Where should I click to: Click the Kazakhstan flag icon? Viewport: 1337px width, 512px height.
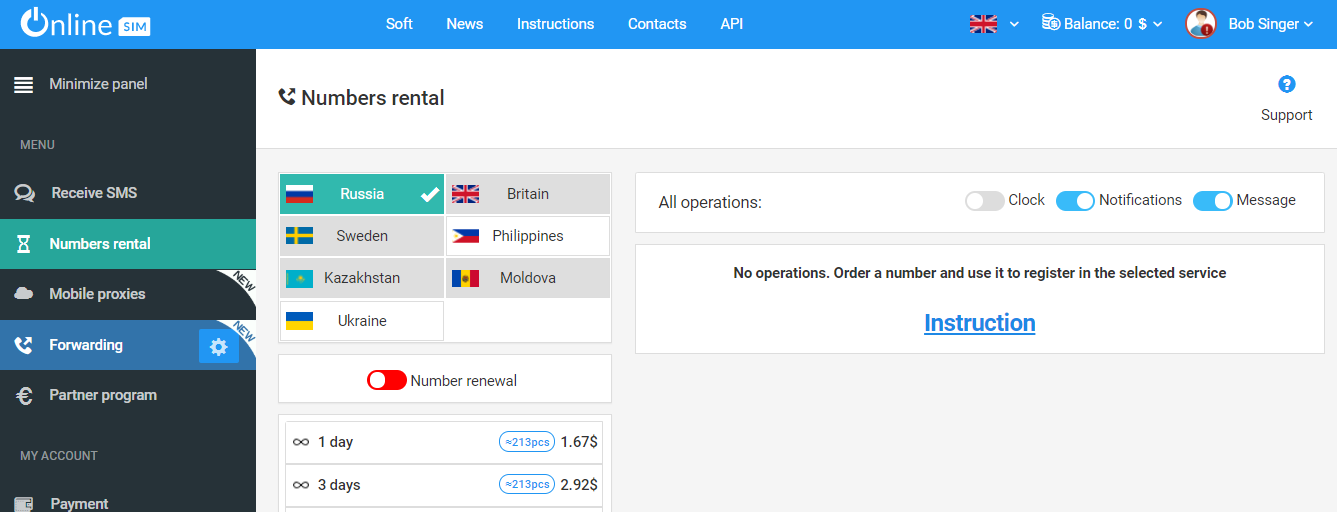pos(300,278)
